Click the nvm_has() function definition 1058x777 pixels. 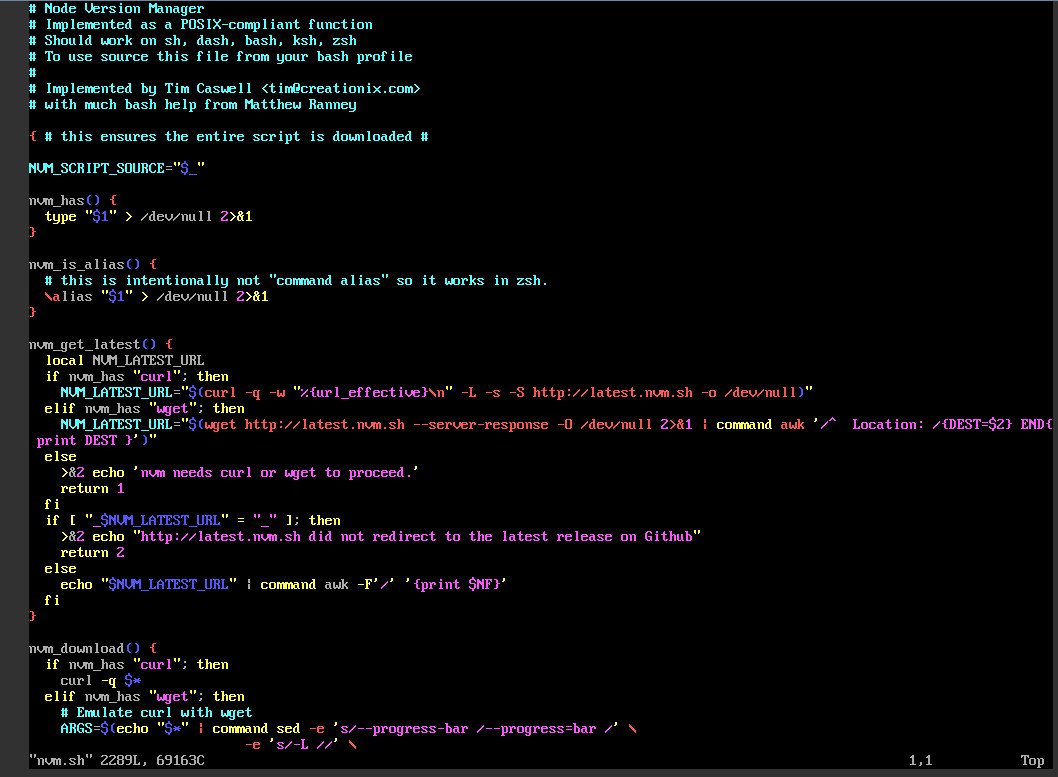tap(65, 200)
